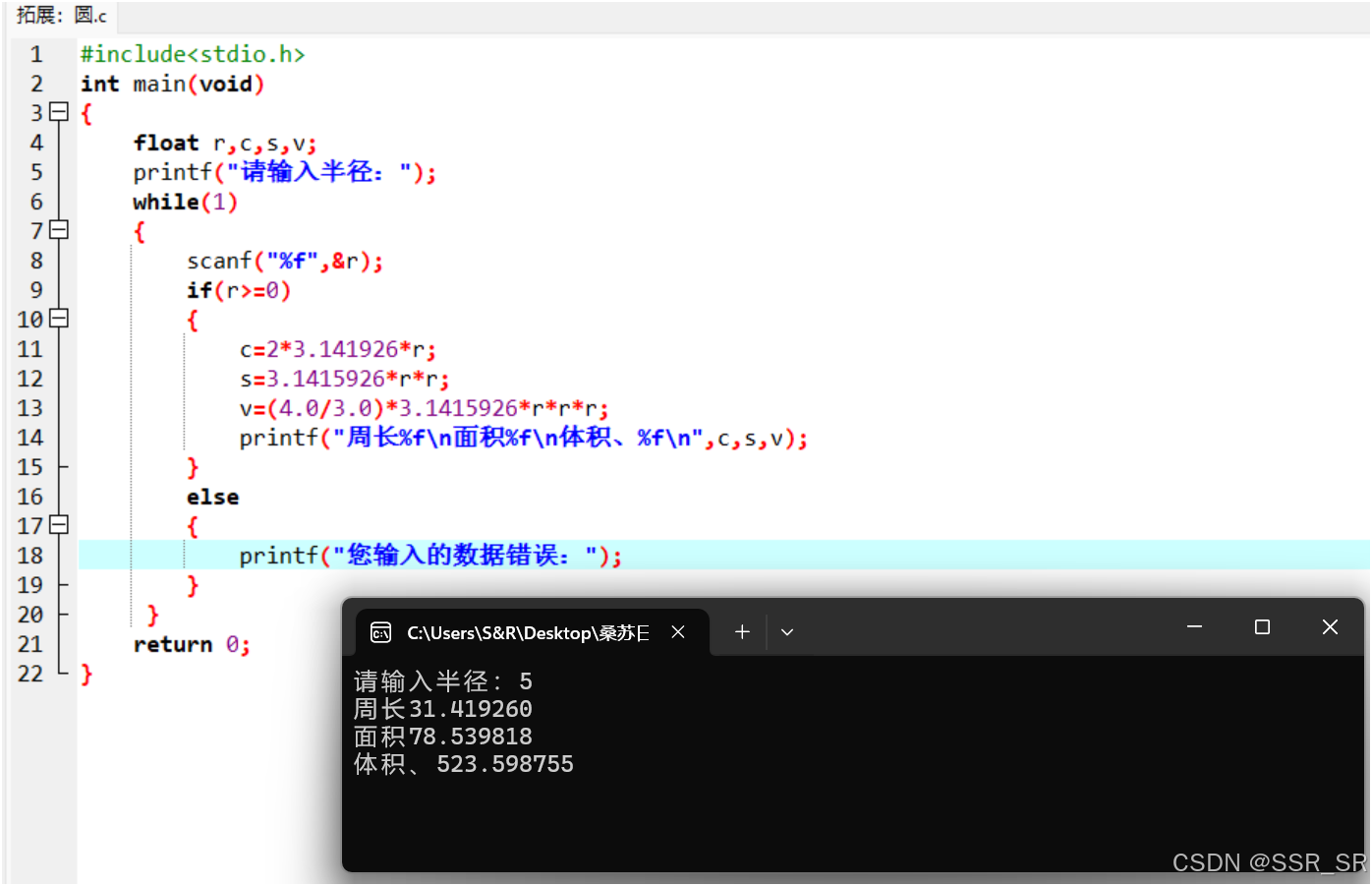Collapse the if-block fold on line 10
1372x886 pixels.
coord(59,319)
